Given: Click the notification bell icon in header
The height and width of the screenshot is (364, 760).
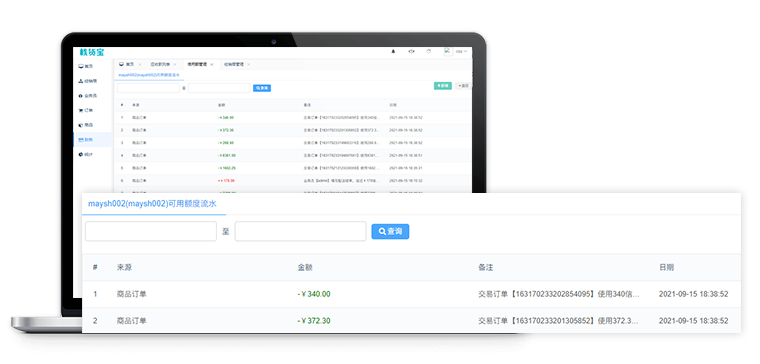Looking at the screenshot, I should (x=393, y=51).
